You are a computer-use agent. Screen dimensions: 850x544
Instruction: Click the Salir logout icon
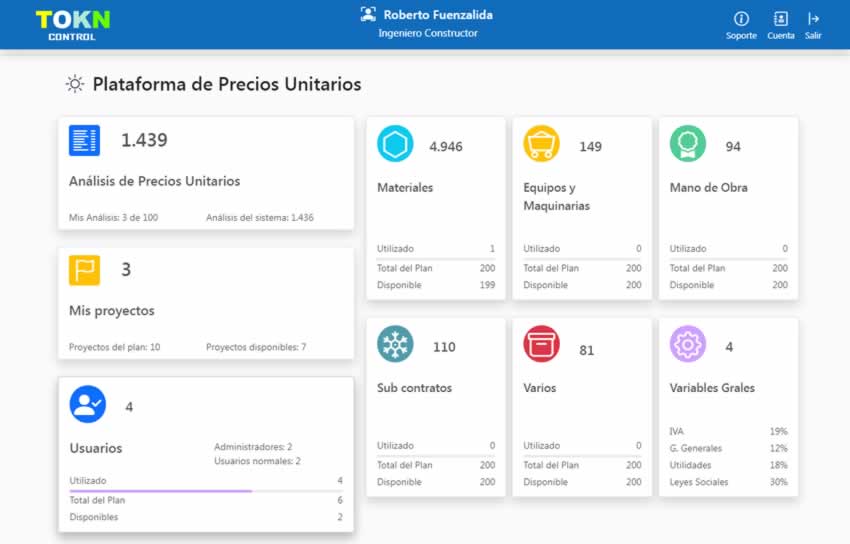[x=813, y=19]
